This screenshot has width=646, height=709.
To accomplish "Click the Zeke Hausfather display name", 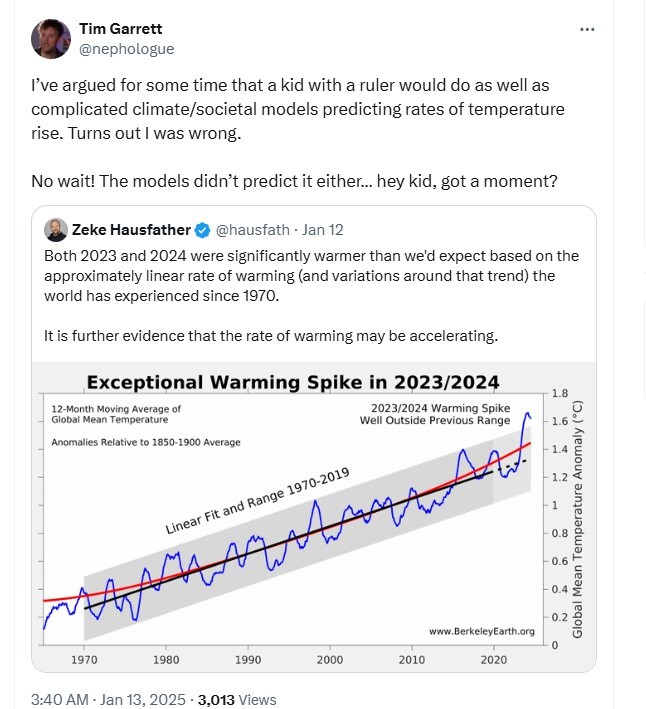I will point(130,230).
